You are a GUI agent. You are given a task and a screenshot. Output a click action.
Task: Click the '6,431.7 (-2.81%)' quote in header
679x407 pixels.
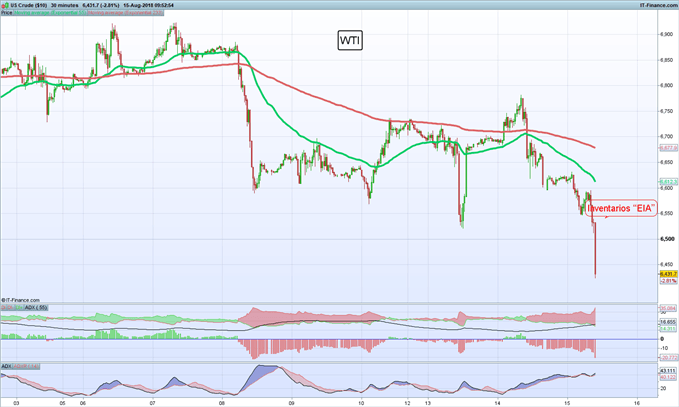(100, 5)
